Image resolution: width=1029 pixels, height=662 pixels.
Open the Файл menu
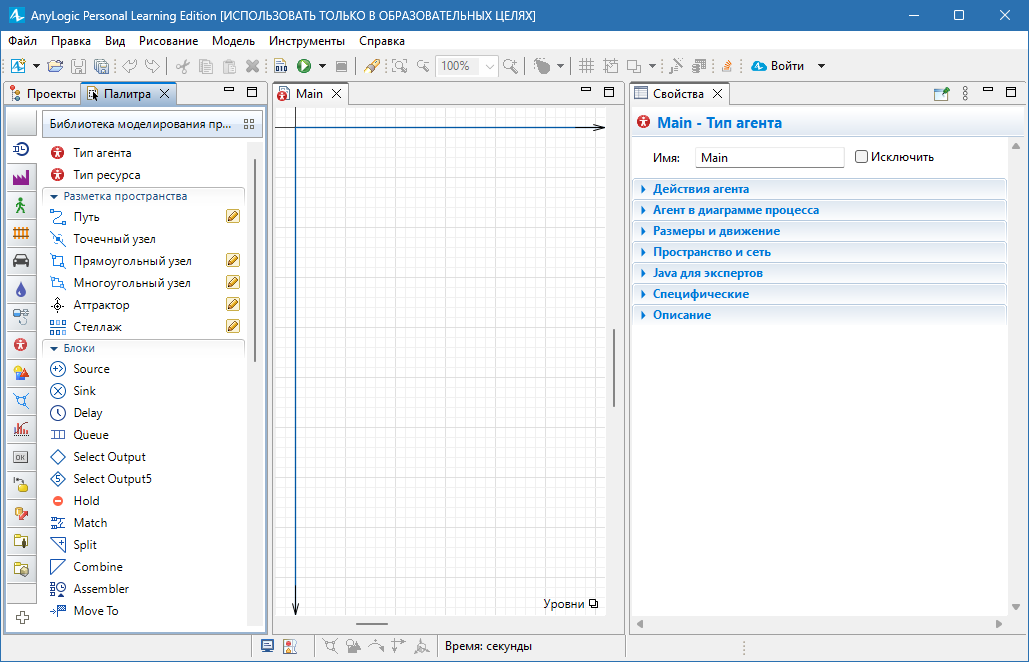click(22, 41)
